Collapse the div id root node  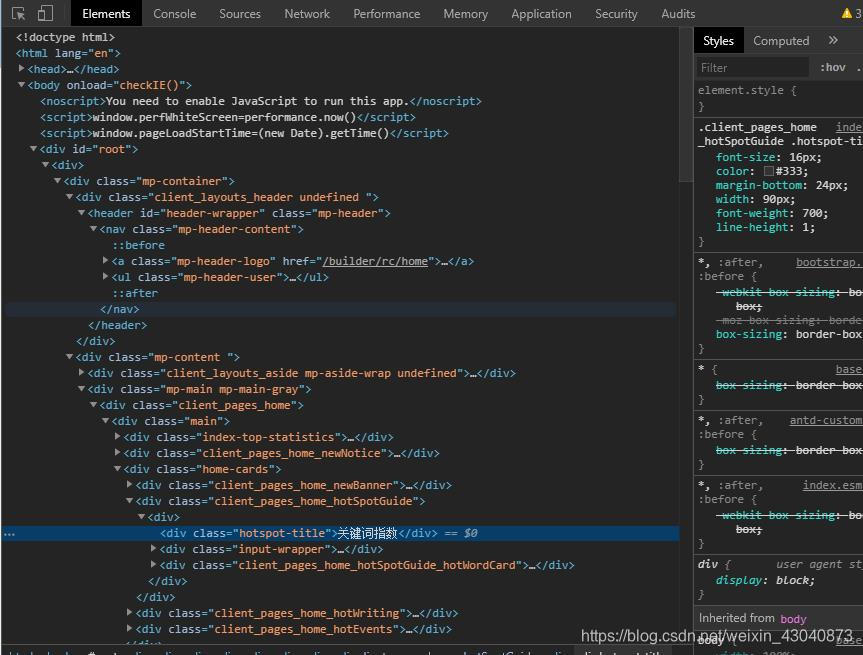(x=34, y=149)
